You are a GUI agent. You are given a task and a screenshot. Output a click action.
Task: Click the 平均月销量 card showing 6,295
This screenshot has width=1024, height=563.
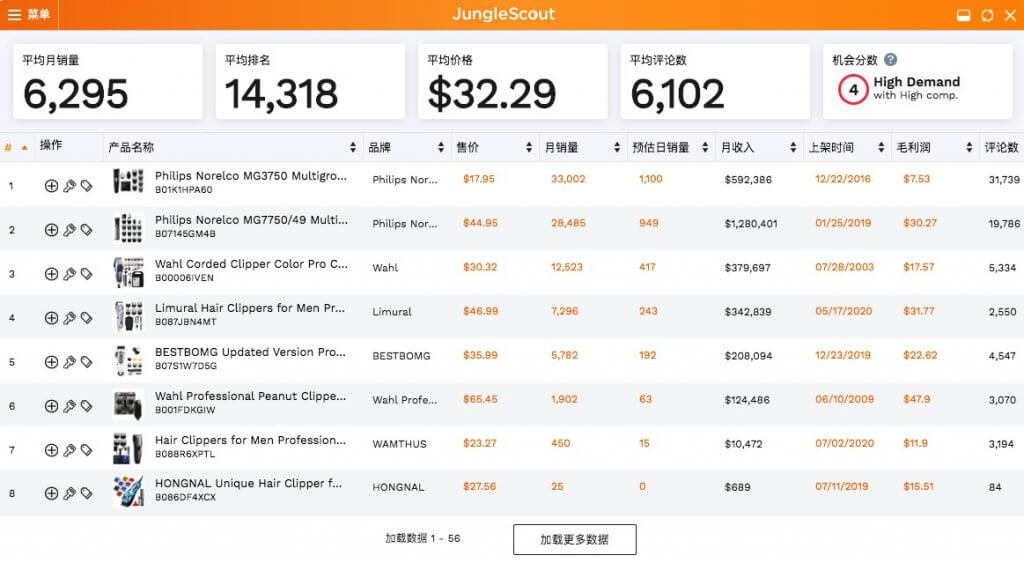click(108, 82)
